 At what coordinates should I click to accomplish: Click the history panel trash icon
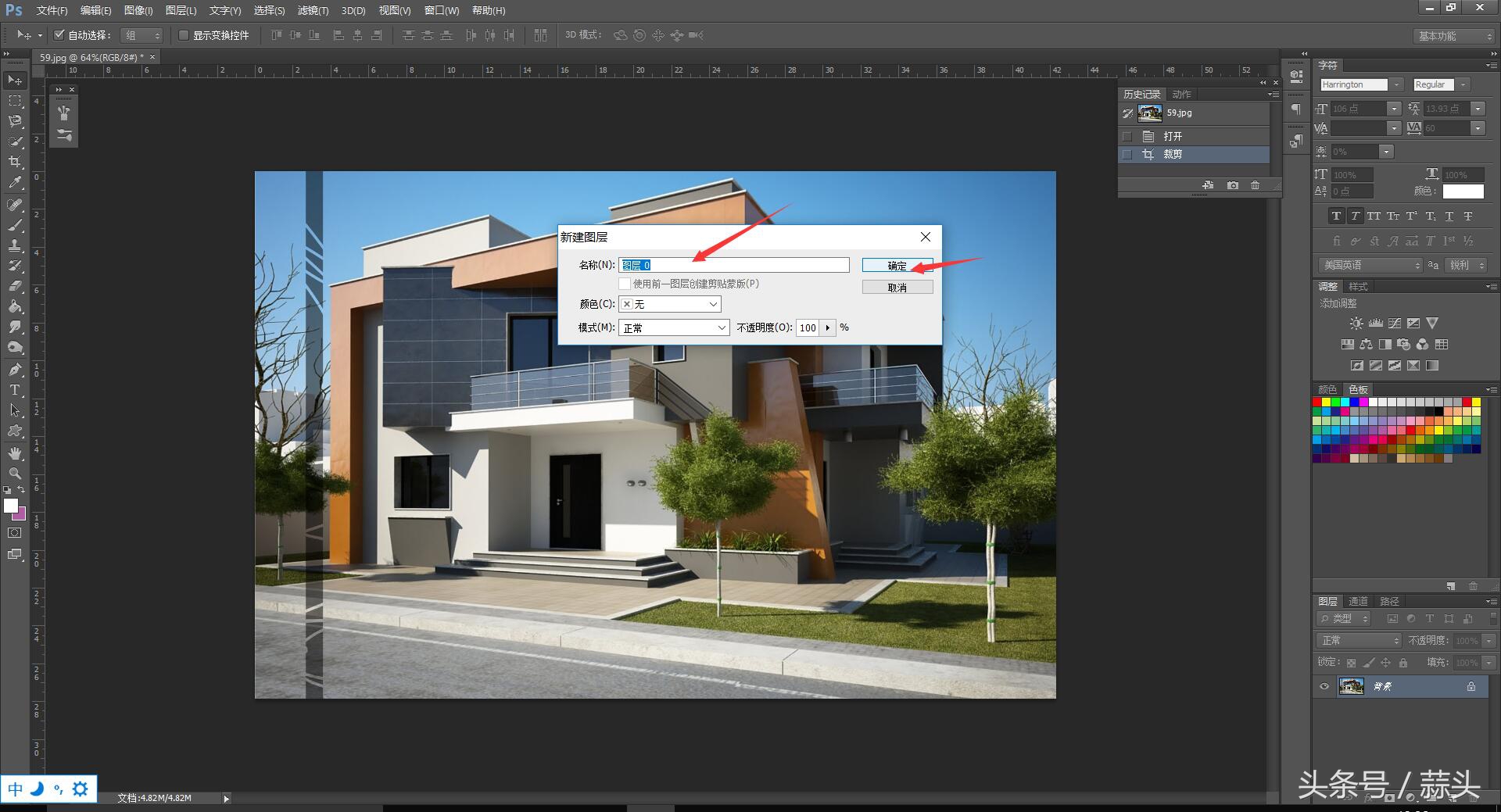click(1255, 185)
